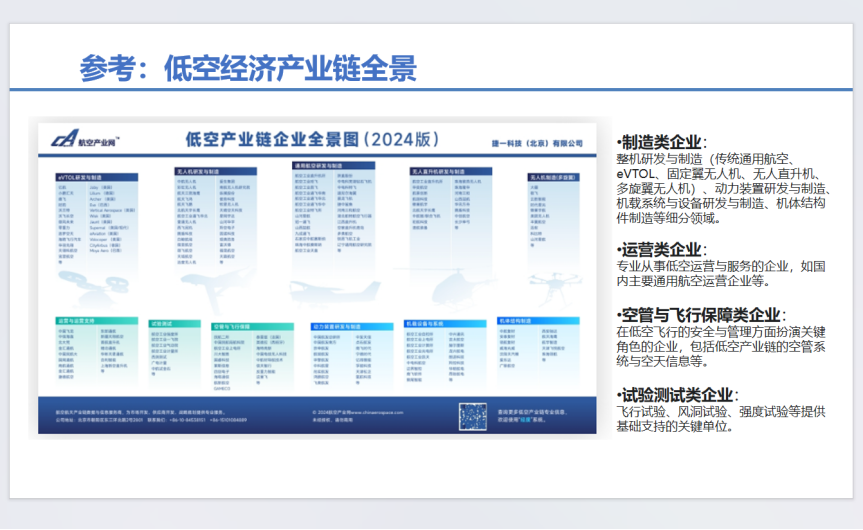863x530 pixels.
Task: Select the 通用航空研发与制造 category header
Action: (320, 164)
